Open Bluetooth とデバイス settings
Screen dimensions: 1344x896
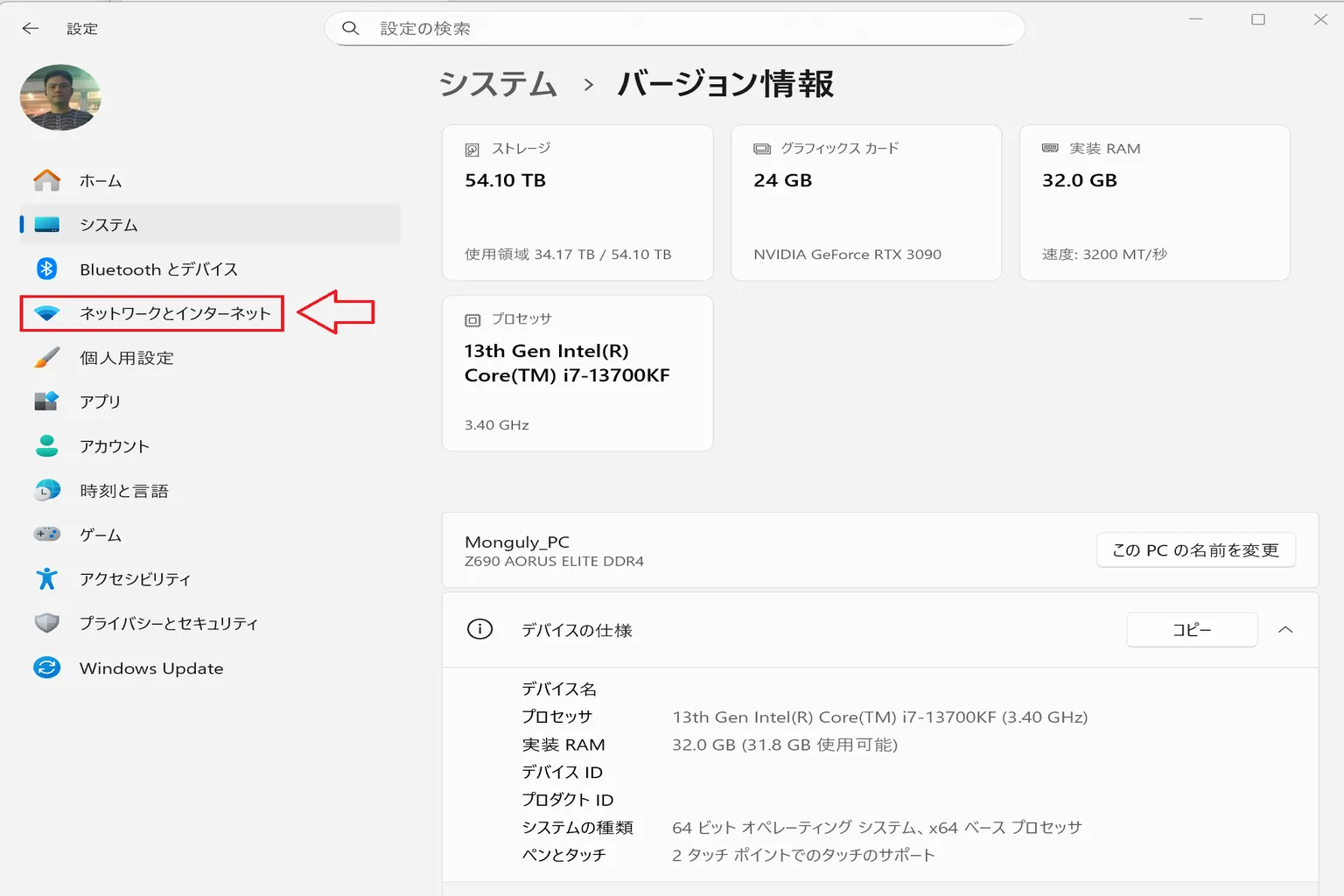[x=210, y=269]
